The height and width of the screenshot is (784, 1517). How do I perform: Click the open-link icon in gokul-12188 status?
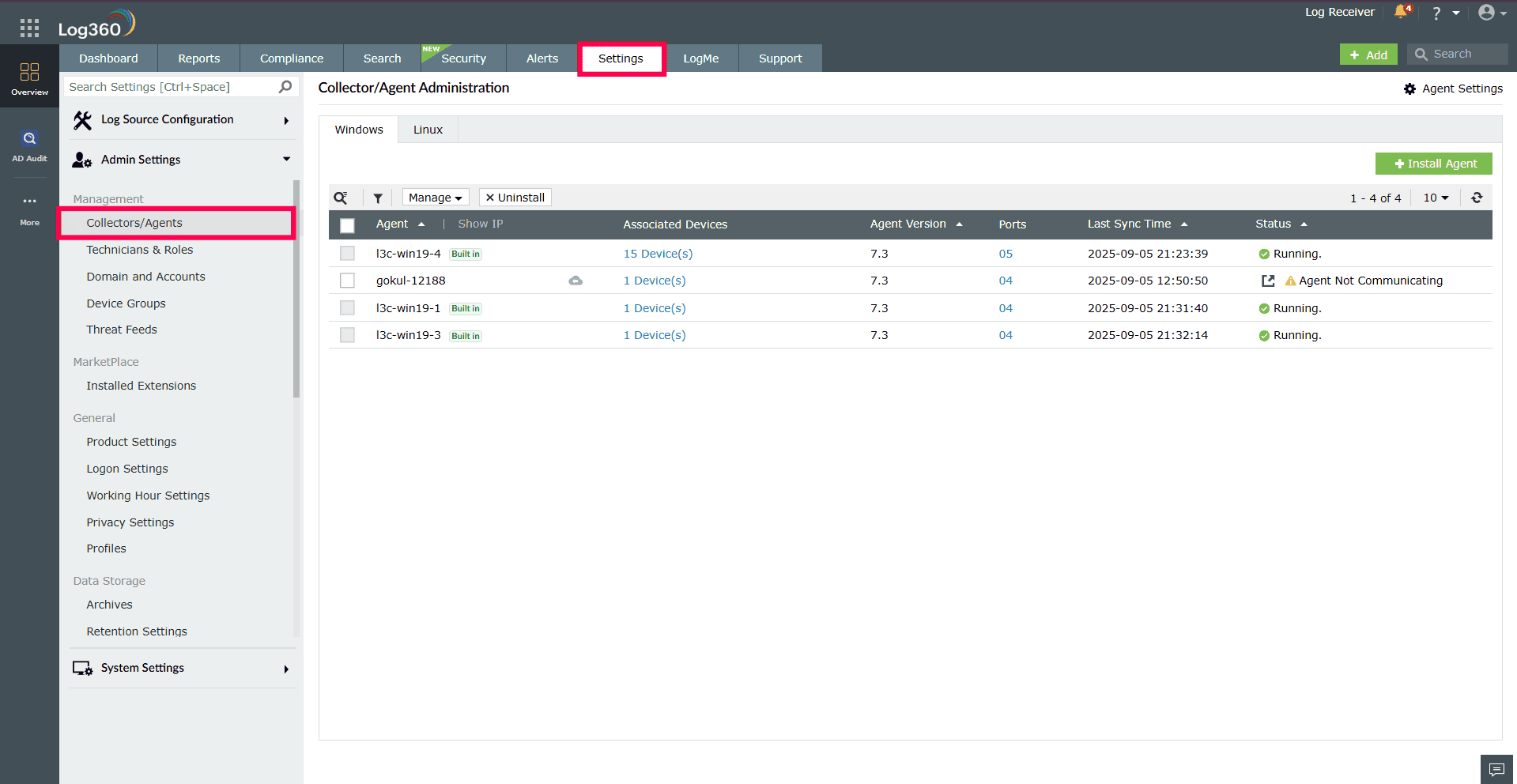point(1268,281)
